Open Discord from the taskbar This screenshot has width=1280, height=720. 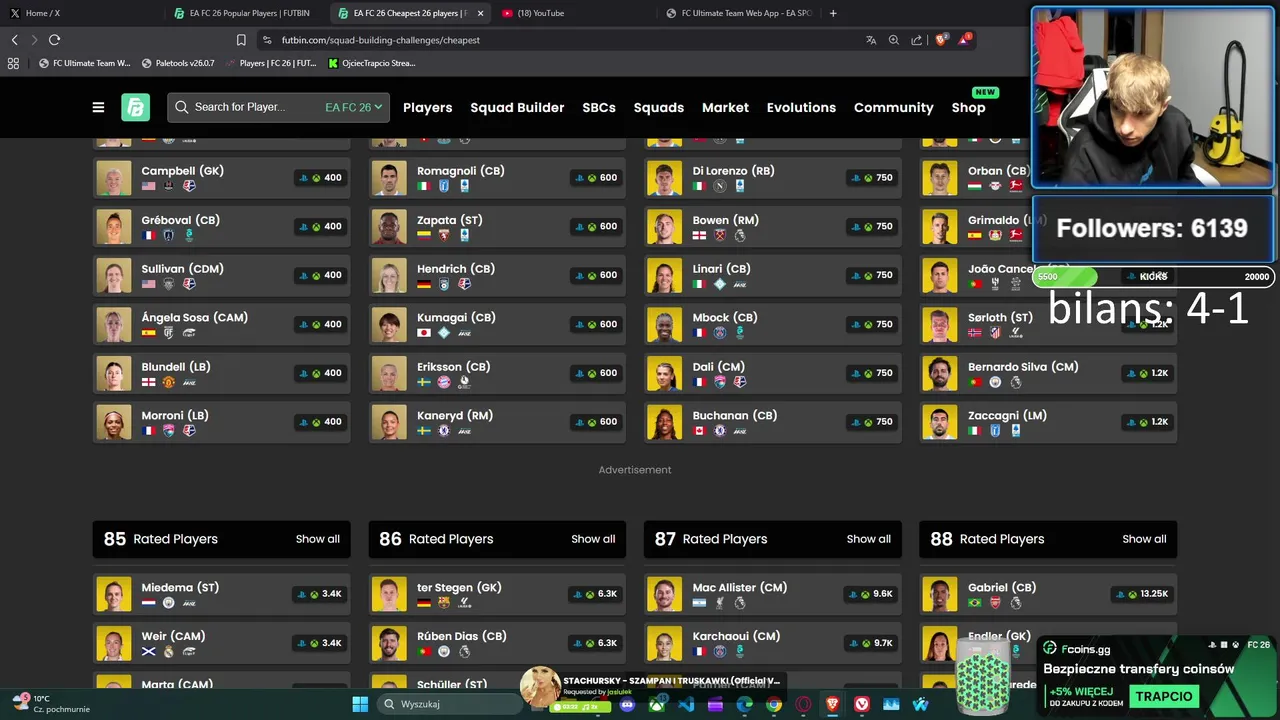627,704
